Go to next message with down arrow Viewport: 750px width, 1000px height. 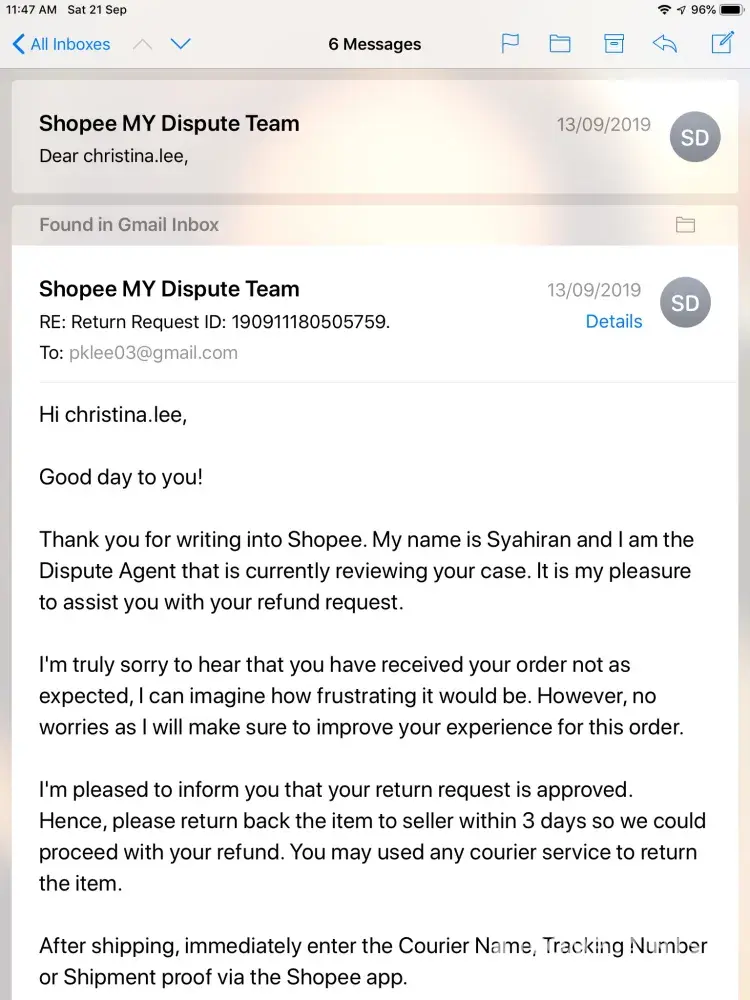pos(181,44)
